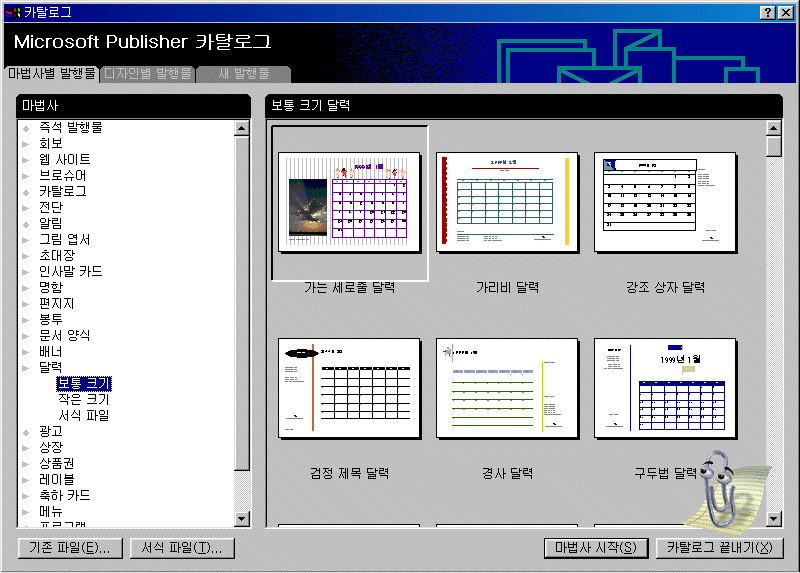This screenshot has height=573, width=800.
Task: Select 카탈로그 wizard entry
Action: pos(62,191)
